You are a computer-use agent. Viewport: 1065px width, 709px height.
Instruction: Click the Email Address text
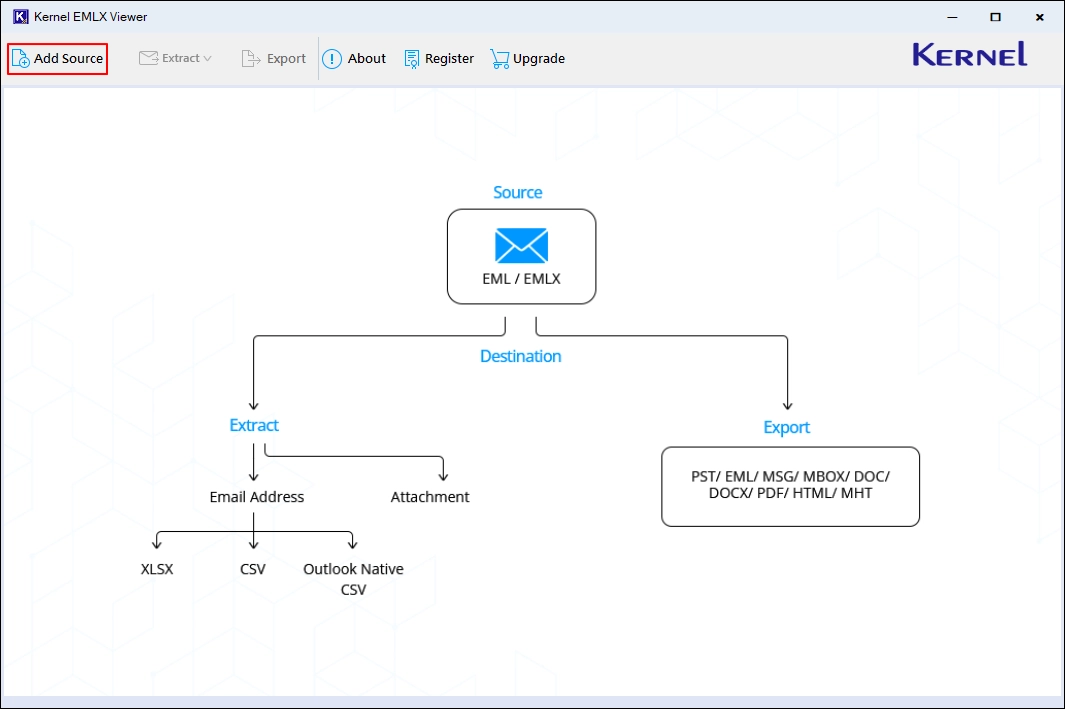pyautogui.click(x=257, y=497)
